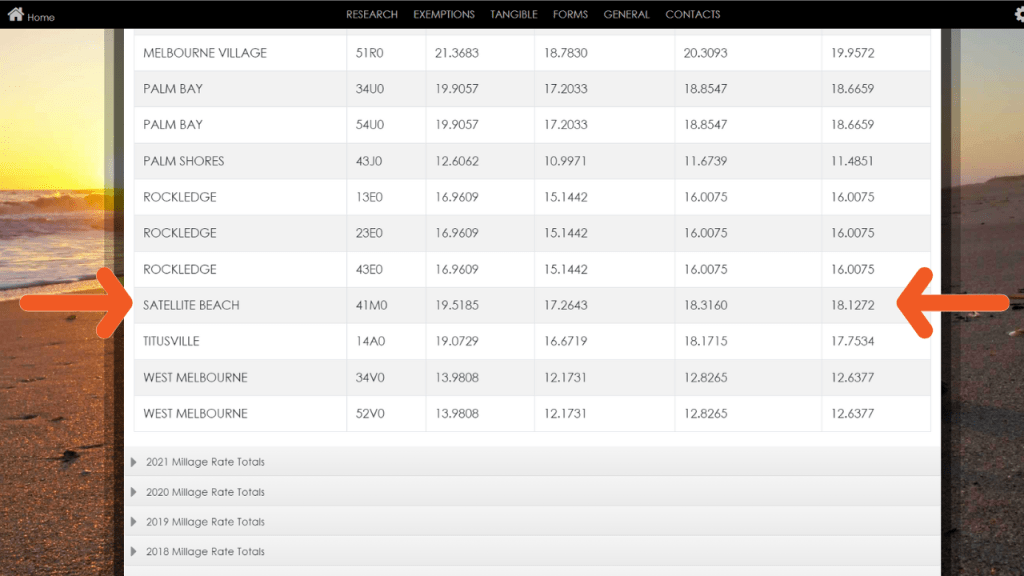Expand 2020 Millage Rate Totals section
The image size is (1024, 576).
point(205,492)
